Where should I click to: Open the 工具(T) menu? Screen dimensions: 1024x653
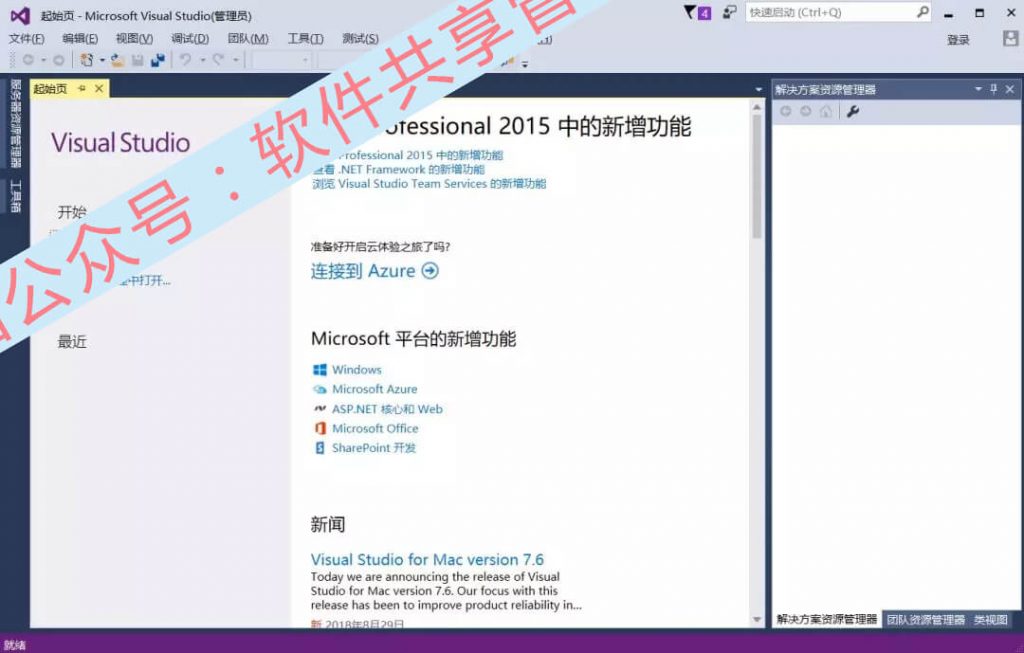click(305, 39)
